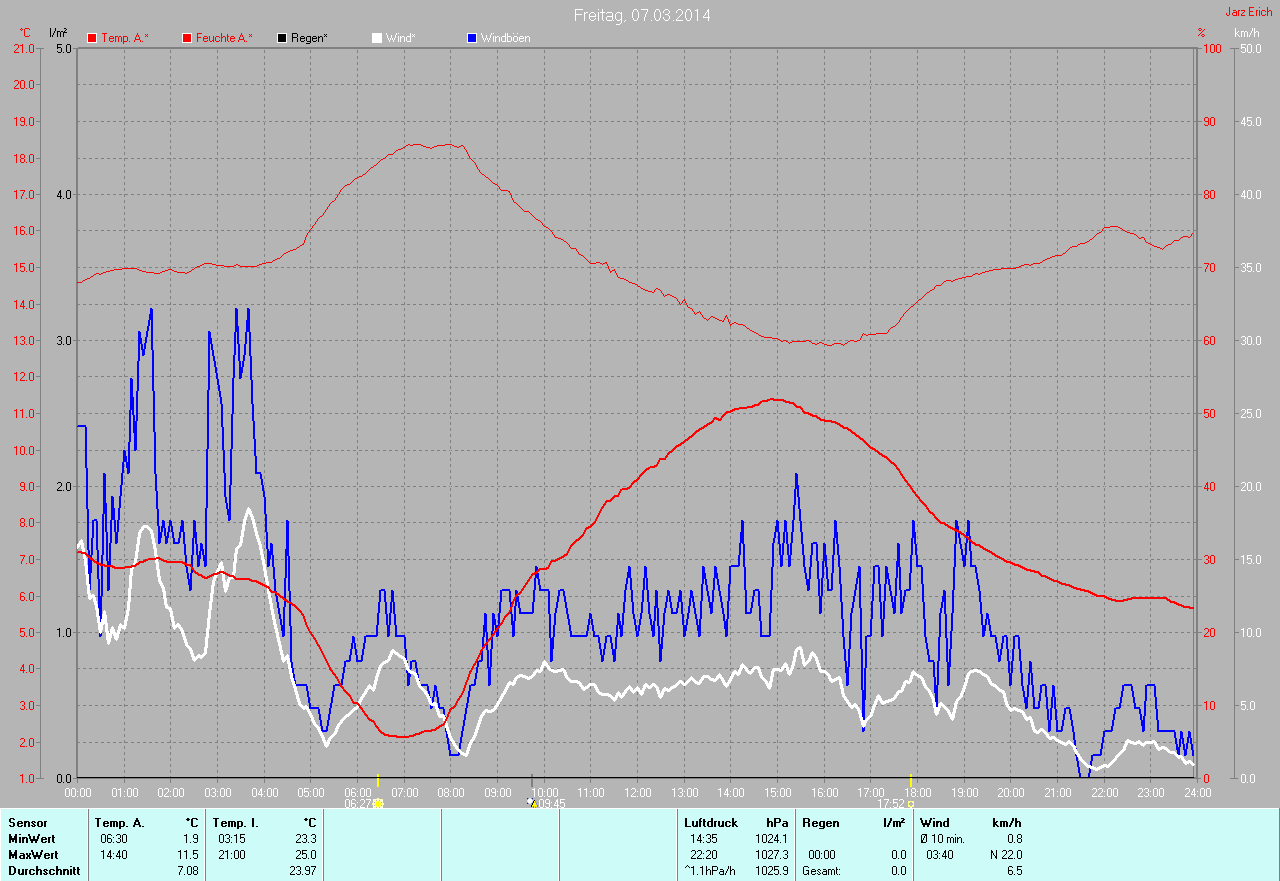Click the red Temp. A. legend swatch
The height and width of the screenshot is (881, 1280).
coord(92,38)
